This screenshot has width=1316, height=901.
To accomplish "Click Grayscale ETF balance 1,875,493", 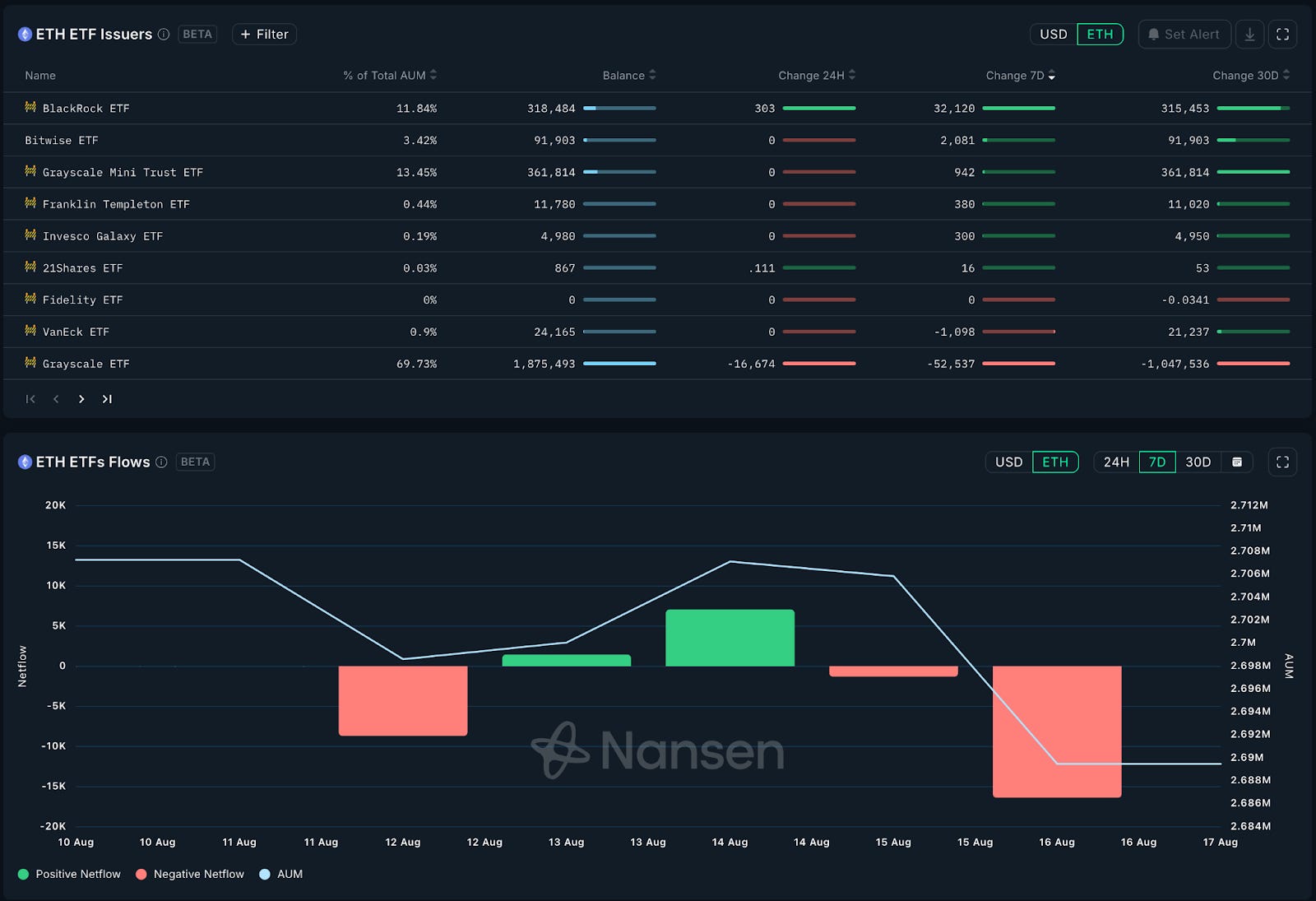I will click(x=544, y=364).
